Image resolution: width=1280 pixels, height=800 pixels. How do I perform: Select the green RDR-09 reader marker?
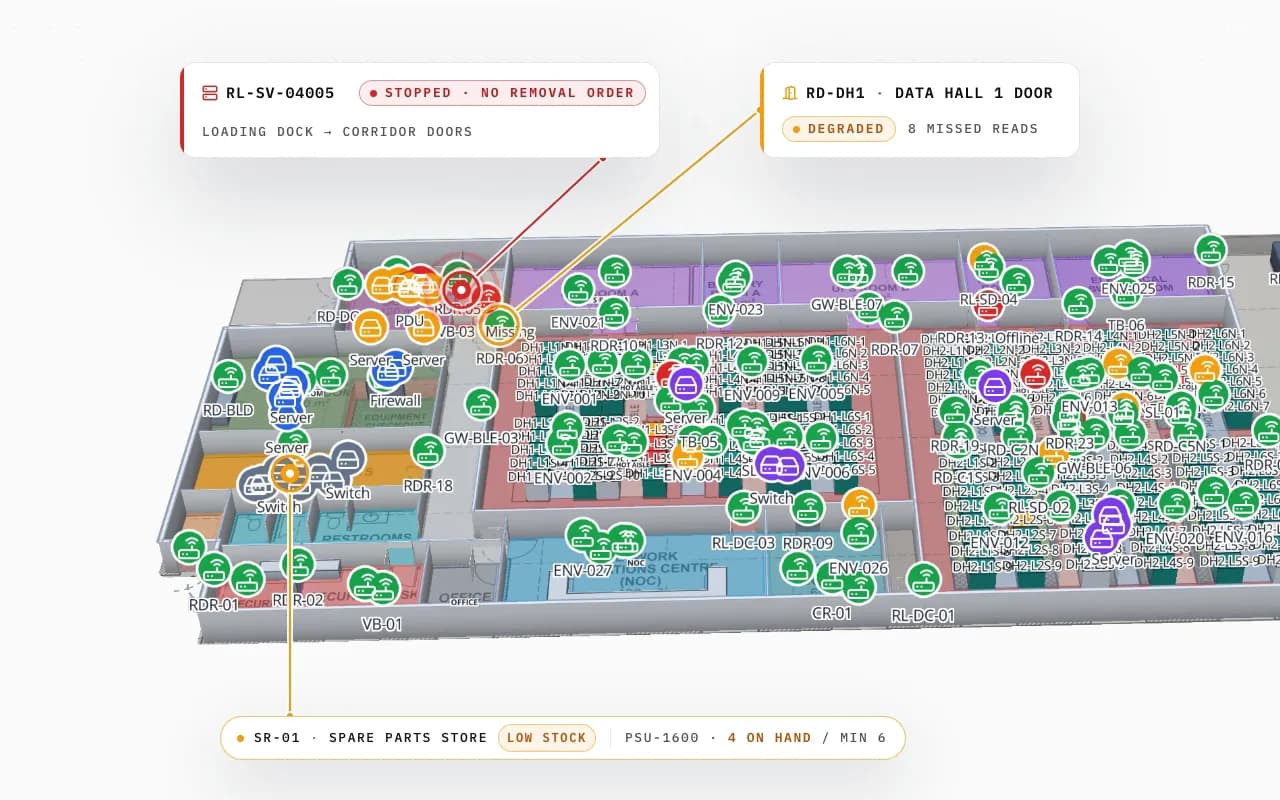pyautogui.click(x=807, y=508)
